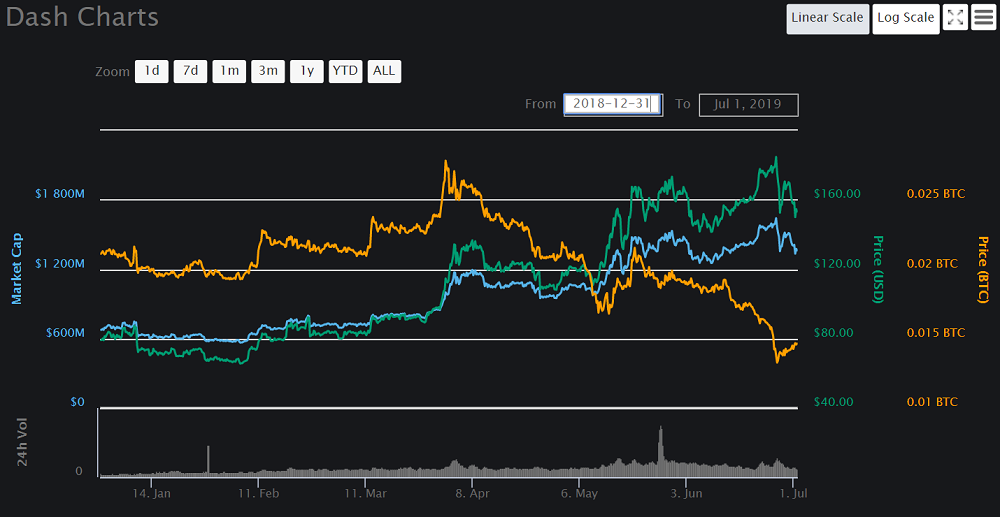Set zoom to 1m
Viewport: 1000px width, 517px height.
click(x=229, y=71)
